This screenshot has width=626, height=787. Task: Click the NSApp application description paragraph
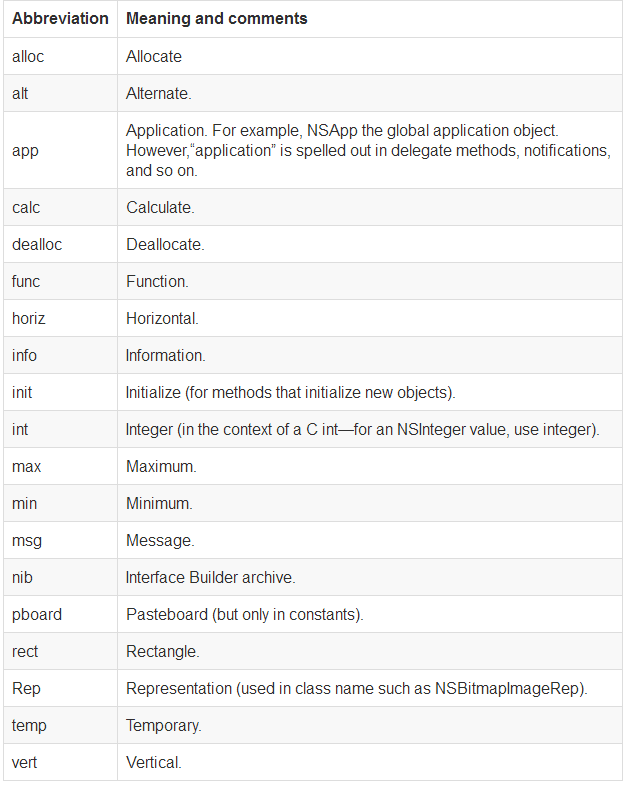tap(367, 150)
